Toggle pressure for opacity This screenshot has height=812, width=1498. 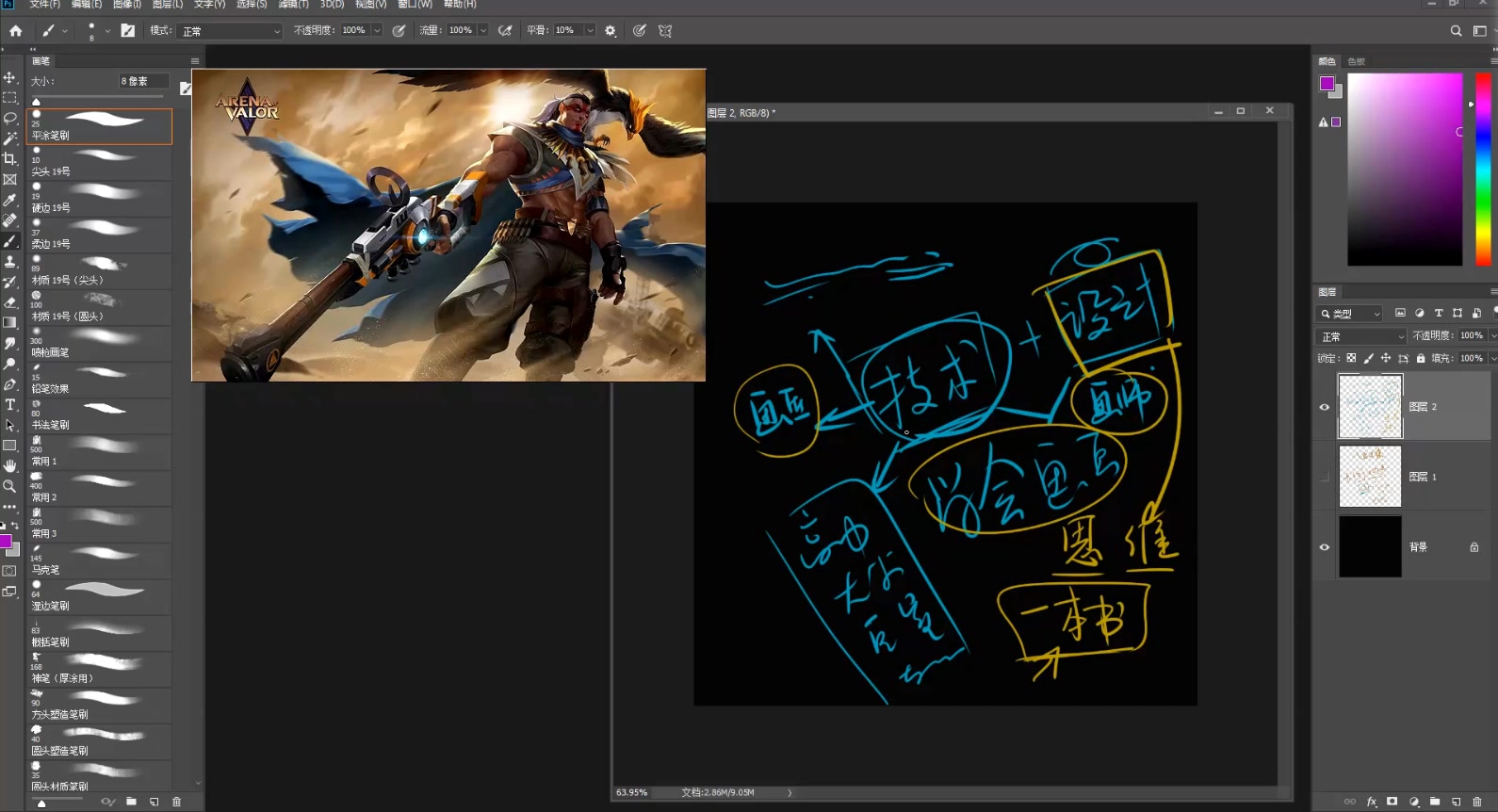(399, 30)
